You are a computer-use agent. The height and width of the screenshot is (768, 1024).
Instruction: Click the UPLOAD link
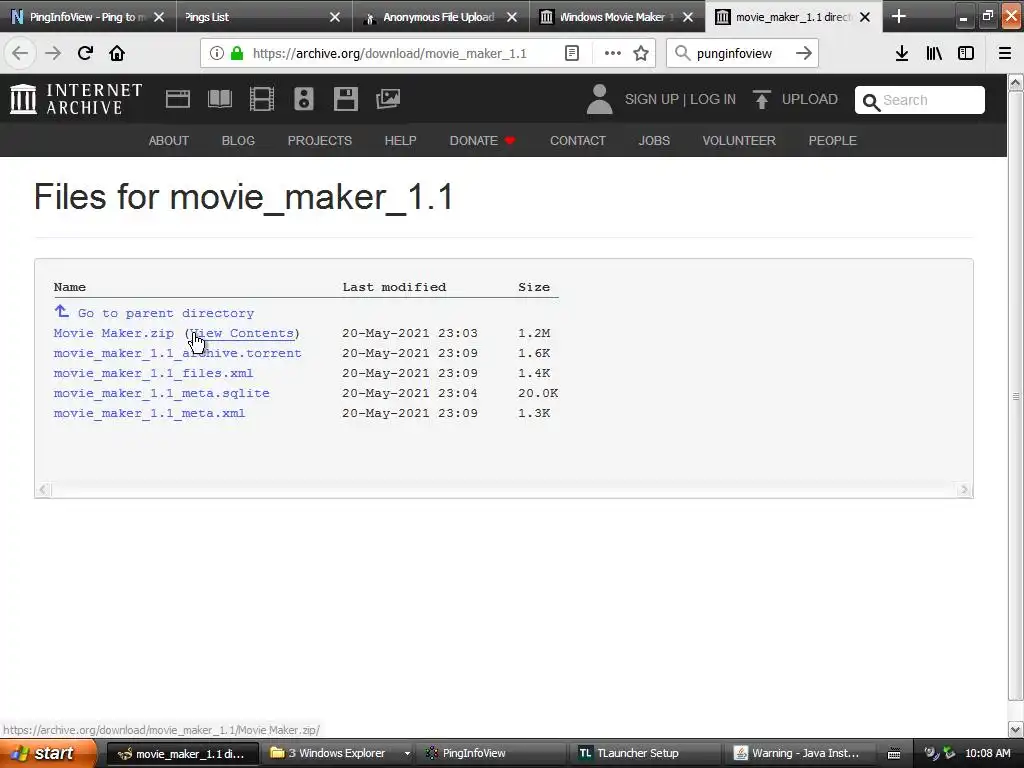[810, 99]
